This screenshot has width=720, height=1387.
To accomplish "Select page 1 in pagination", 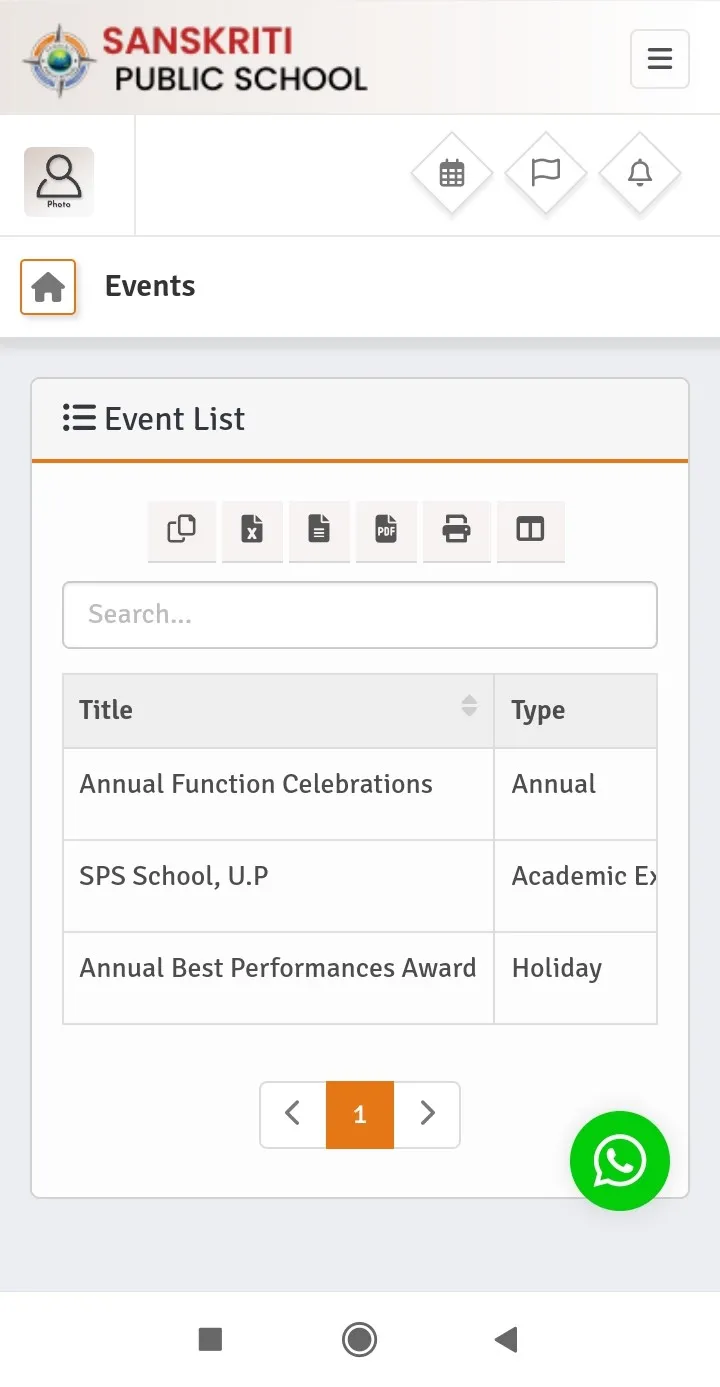I will [360, 1114].
